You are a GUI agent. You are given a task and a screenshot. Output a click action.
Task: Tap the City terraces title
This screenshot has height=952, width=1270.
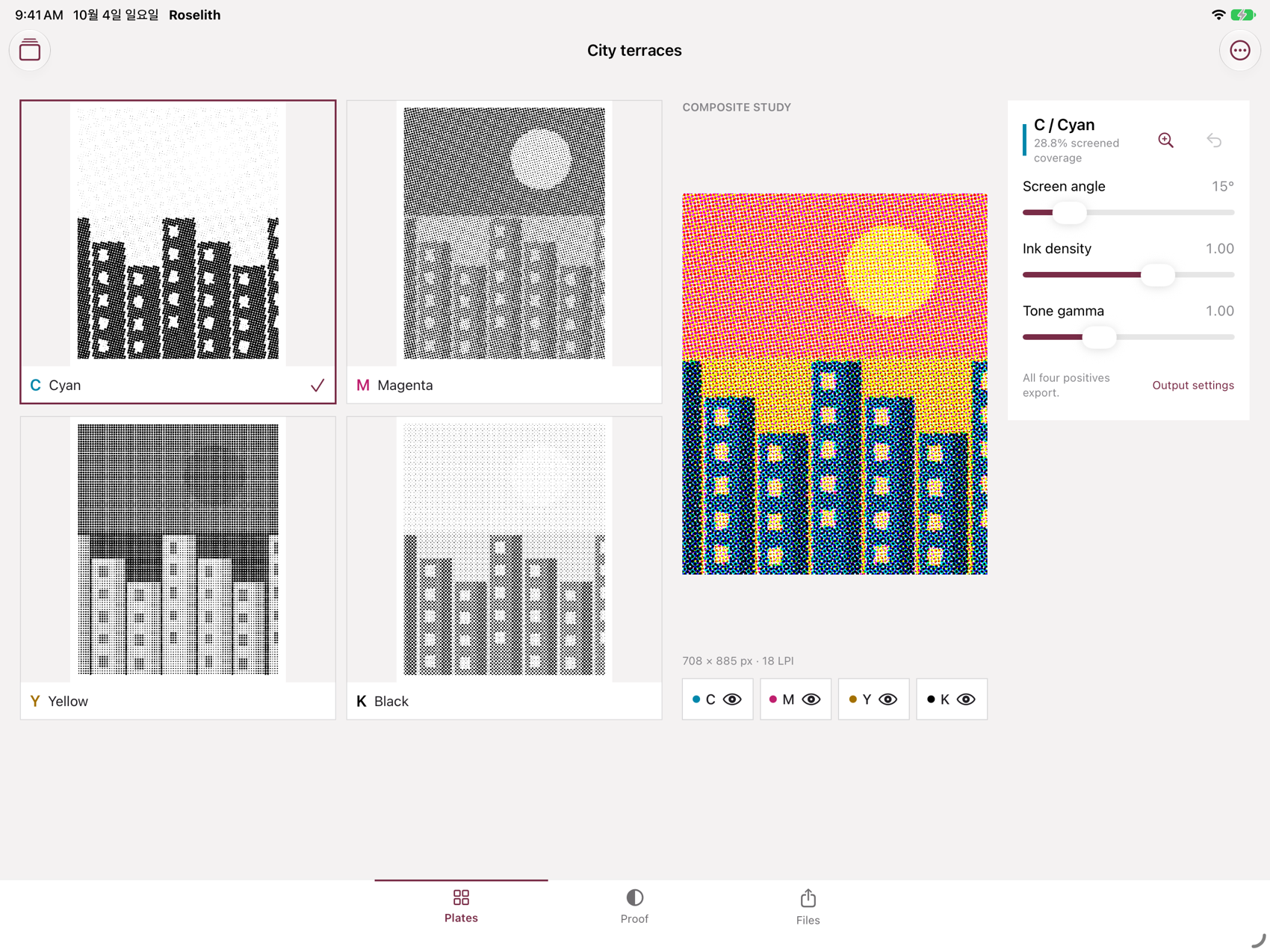(634, 50)
